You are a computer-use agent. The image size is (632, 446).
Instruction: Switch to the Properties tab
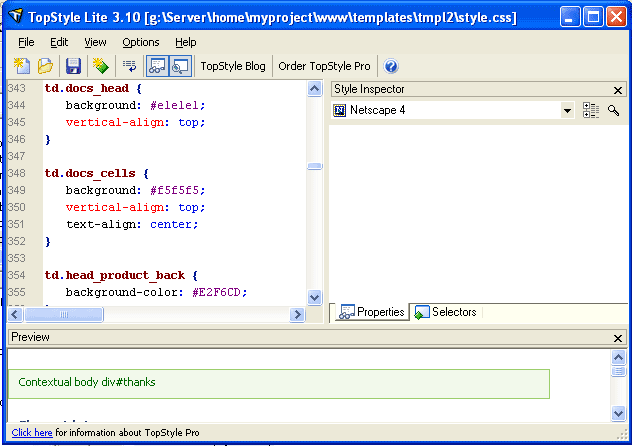371,312
